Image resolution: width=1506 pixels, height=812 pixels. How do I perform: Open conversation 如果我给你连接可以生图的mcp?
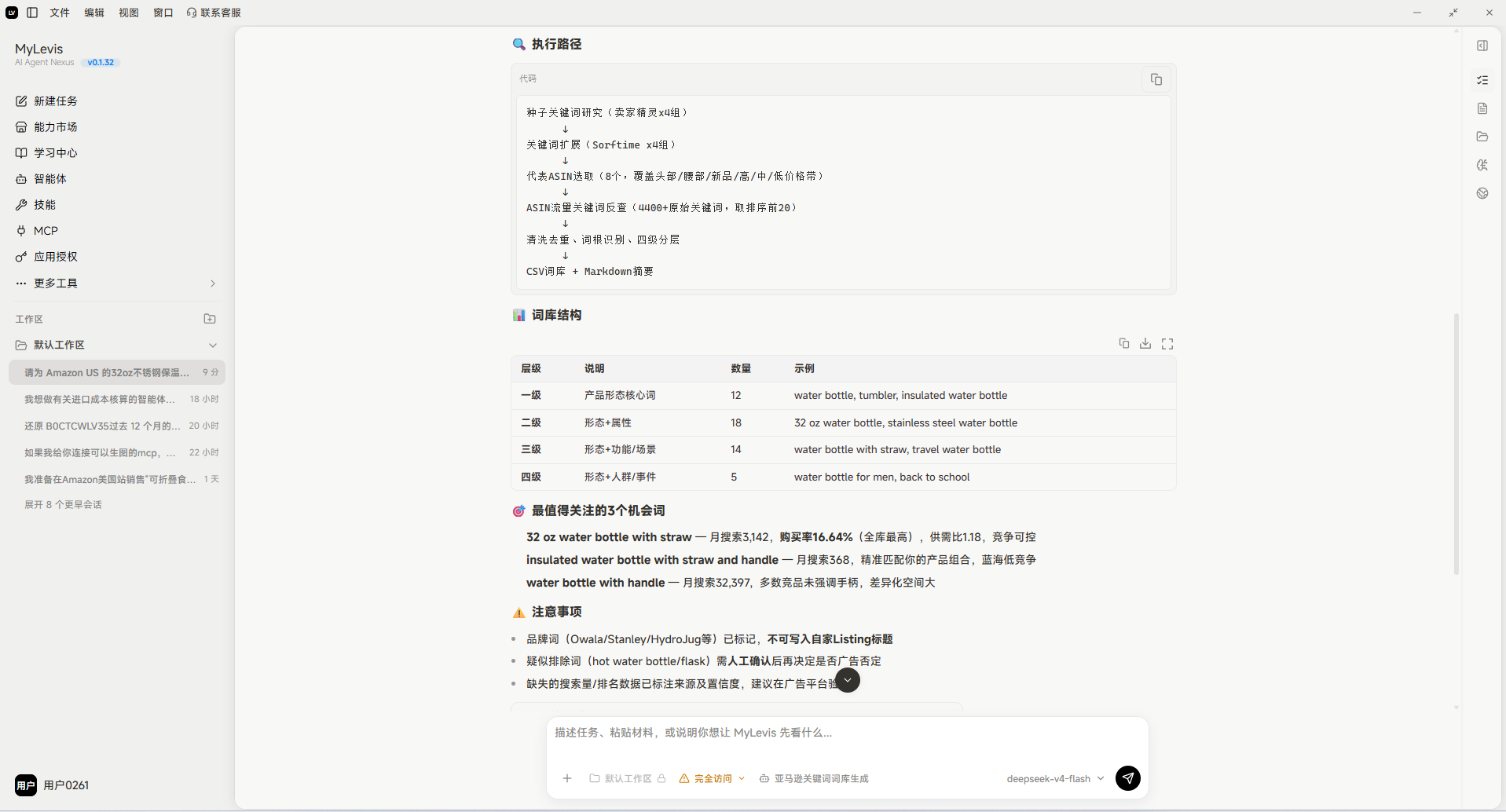click(116, 452)
